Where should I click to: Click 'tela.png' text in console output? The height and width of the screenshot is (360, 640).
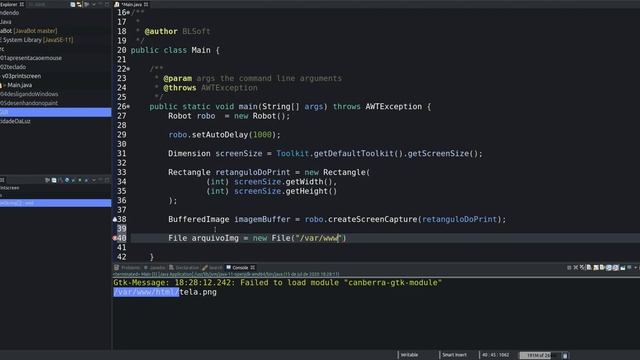[198, 292]
